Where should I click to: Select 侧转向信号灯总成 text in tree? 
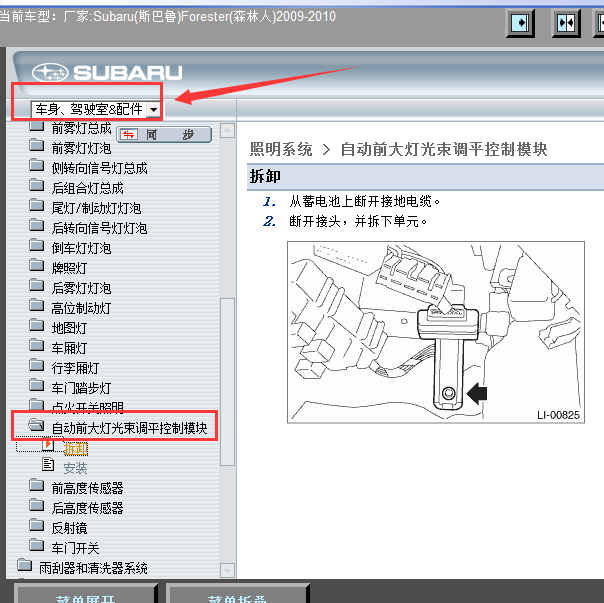click(x=99, y=168)
